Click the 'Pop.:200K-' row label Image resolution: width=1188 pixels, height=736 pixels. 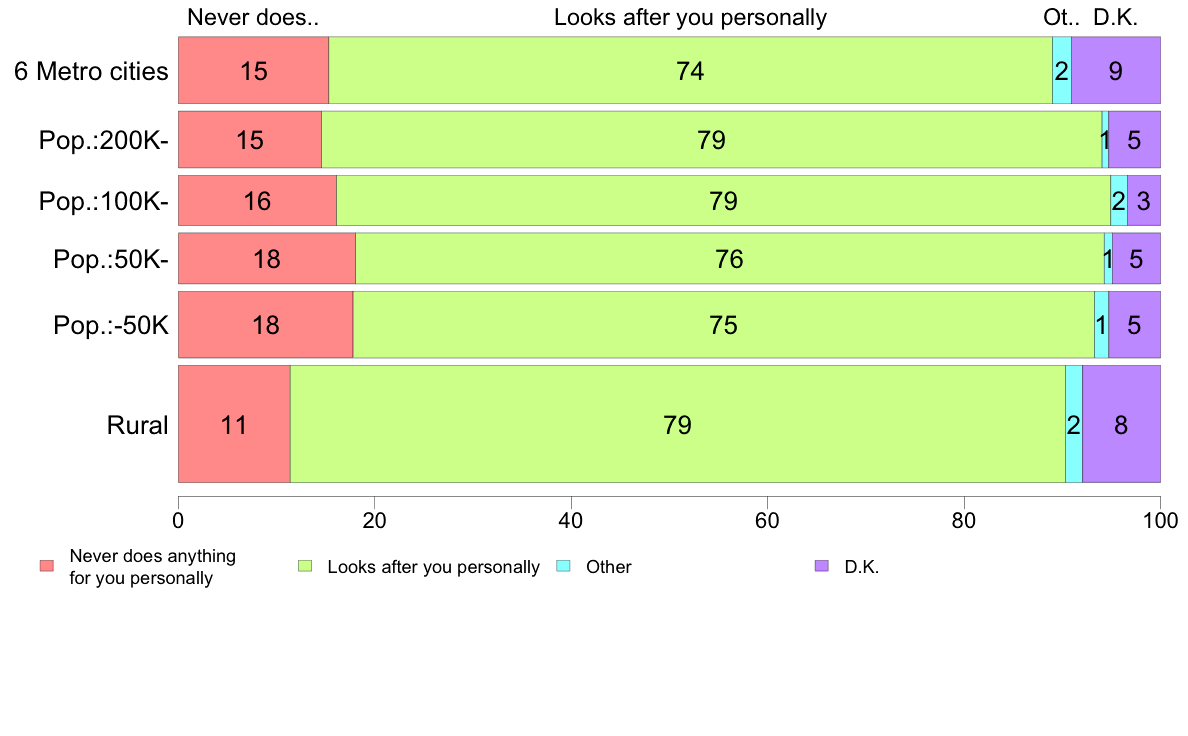coord(104,140)
